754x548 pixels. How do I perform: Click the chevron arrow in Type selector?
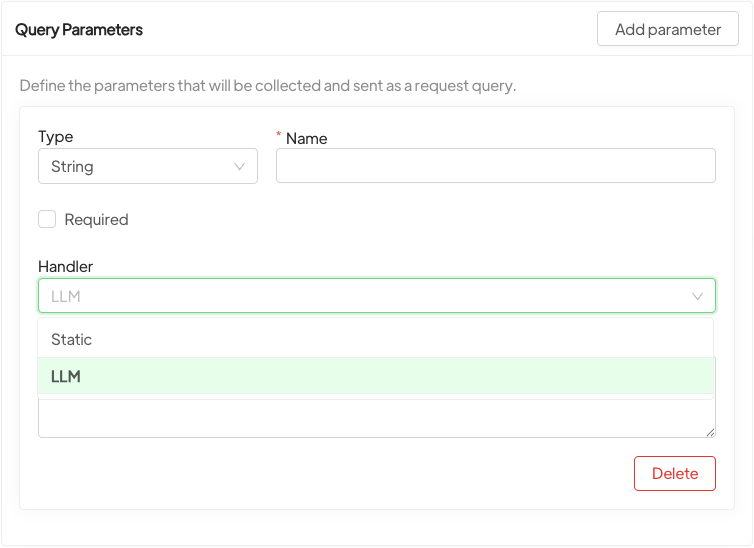click(x=240, y=167)
